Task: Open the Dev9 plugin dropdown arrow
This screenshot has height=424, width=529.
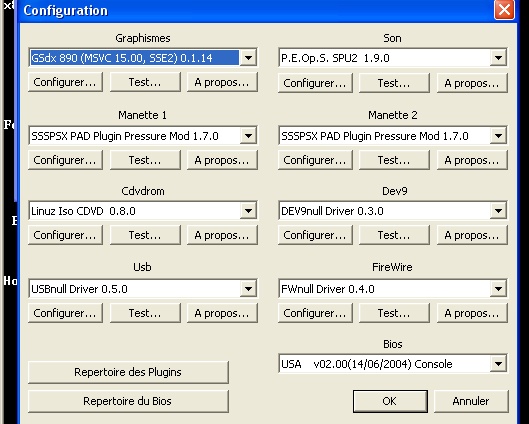Action: (498, 211)
